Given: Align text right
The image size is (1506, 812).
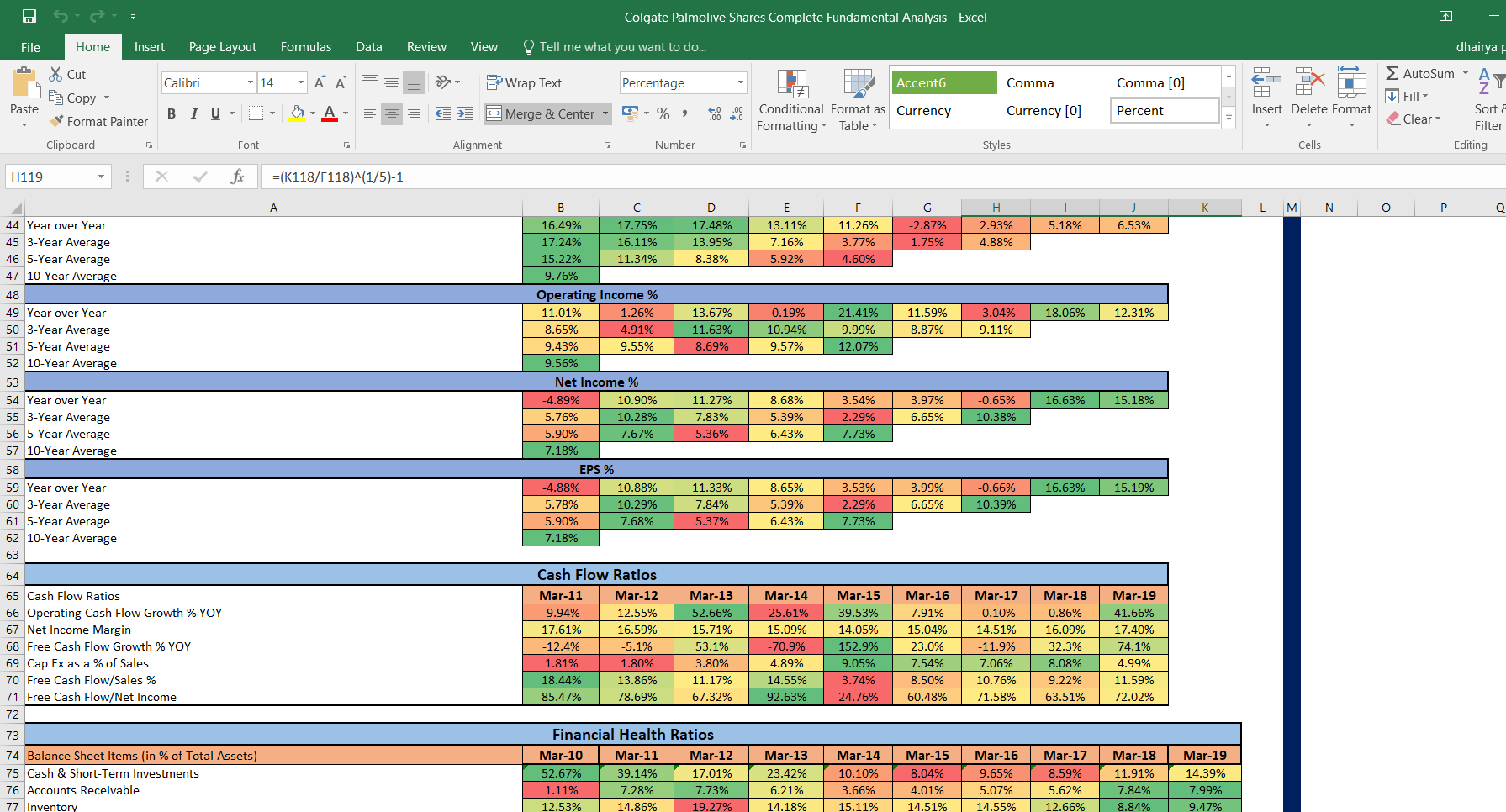Looking at the screenshot, I should pyautogui.click(x=414, y=113).
